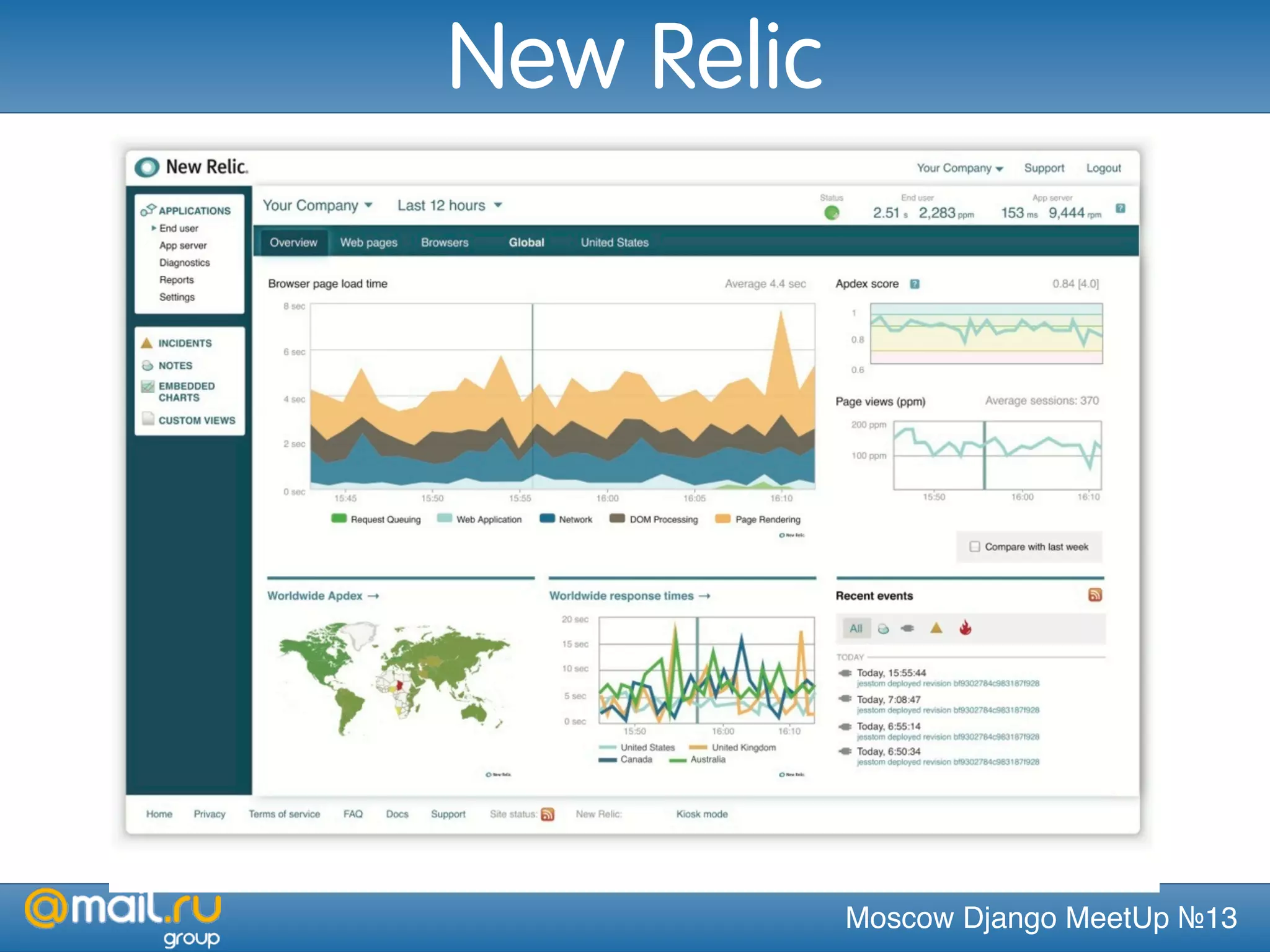
Task: Open Settings in the sidebar
Action: pyautogui.click(x=177, y=297)
